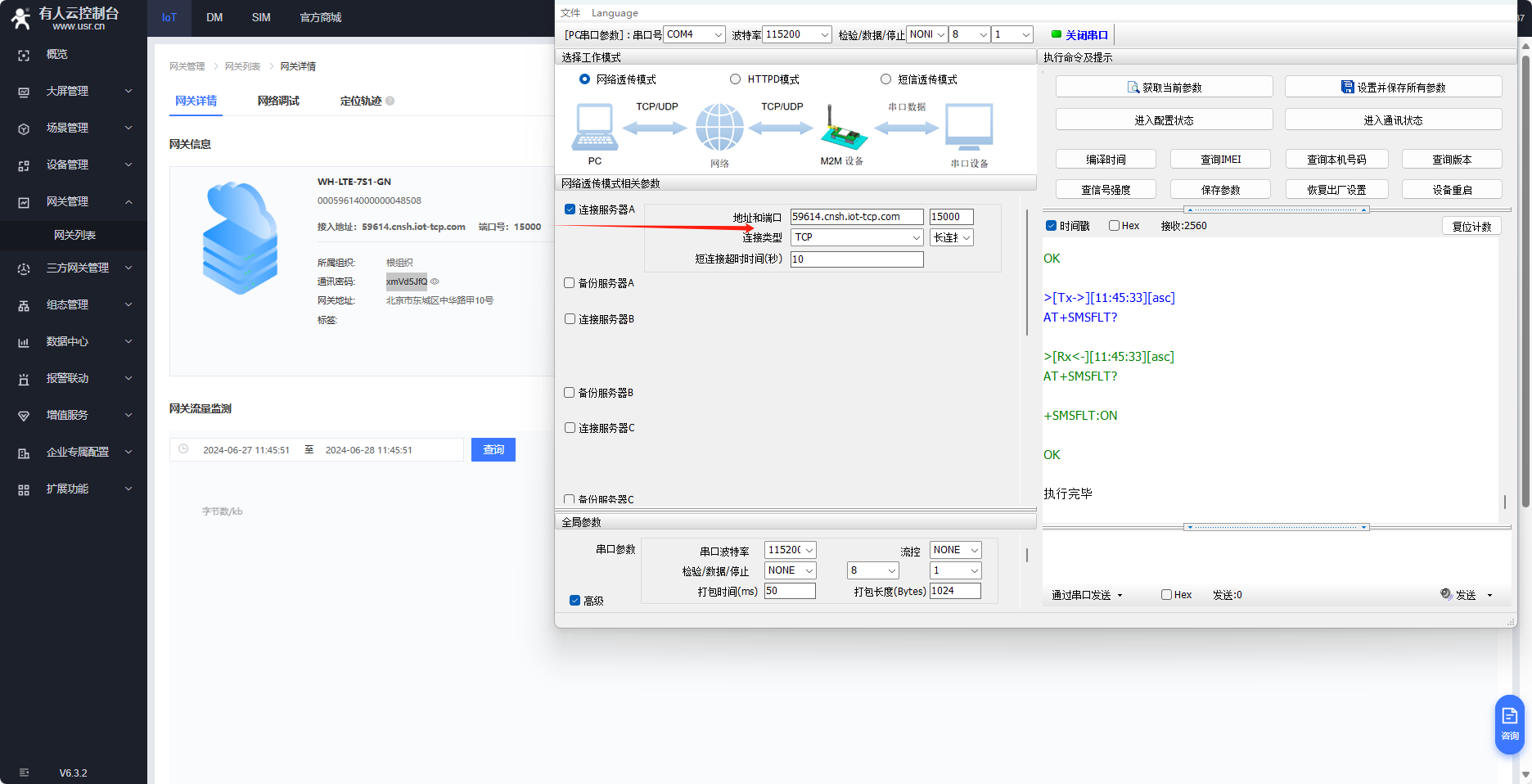Click the blue 查询 button
The image size is (1532, 784).
[x=493, y=450]
